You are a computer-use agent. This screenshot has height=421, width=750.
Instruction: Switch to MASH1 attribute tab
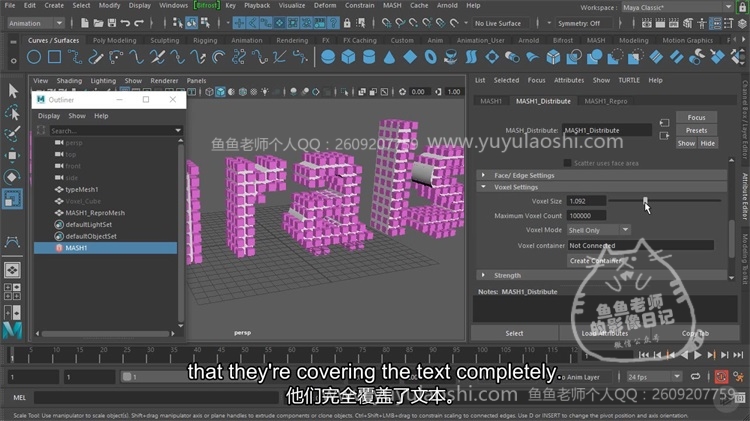tap(491, 101)
